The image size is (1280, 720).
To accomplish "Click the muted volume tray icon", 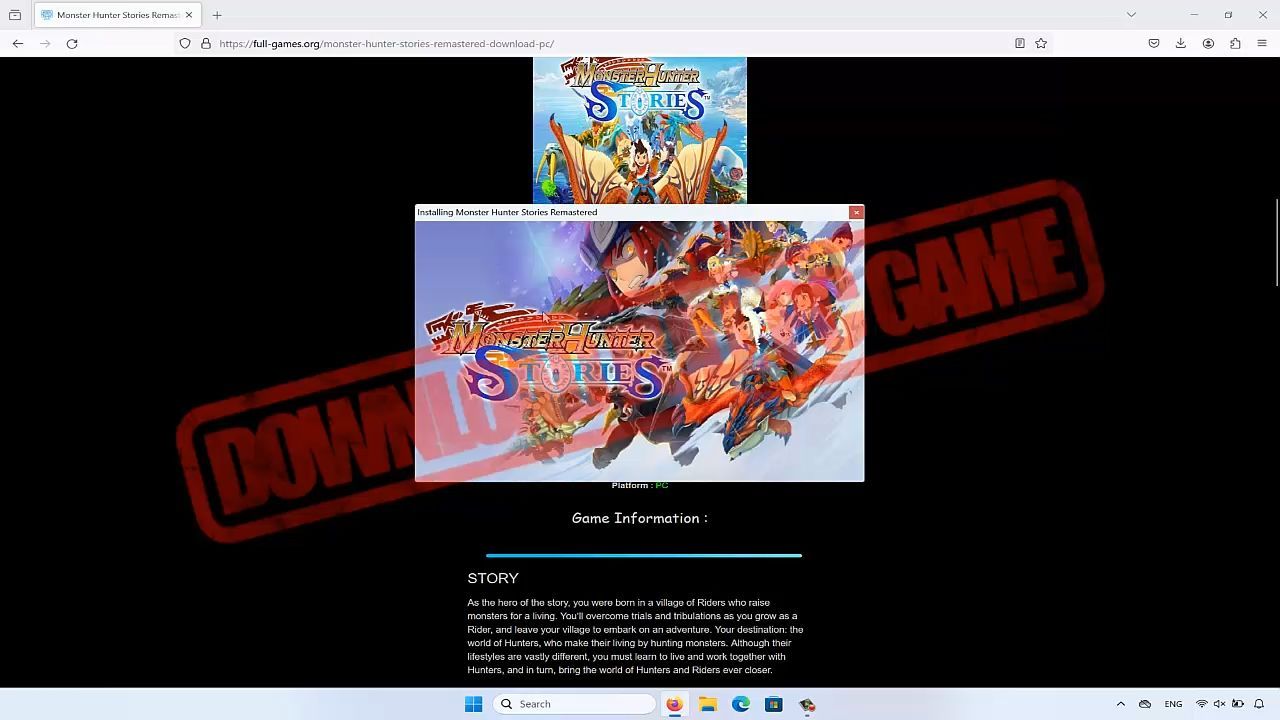I will pyautogui.click(x=1219, y=704).
